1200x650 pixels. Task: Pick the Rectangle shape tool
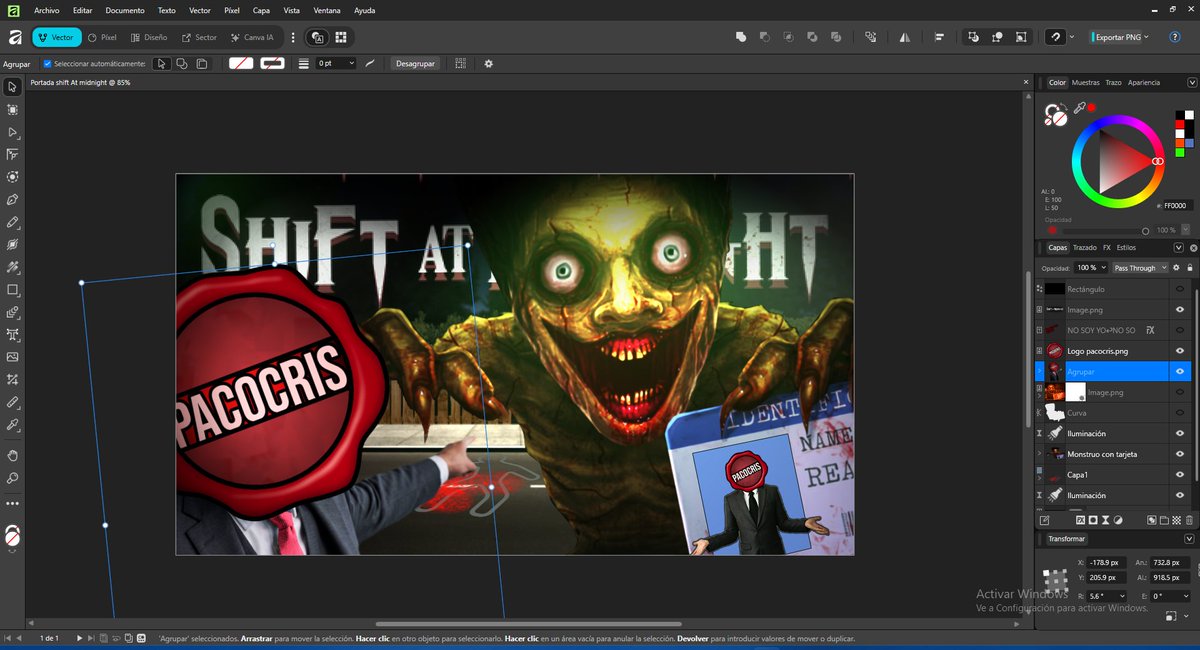[13, 290]
